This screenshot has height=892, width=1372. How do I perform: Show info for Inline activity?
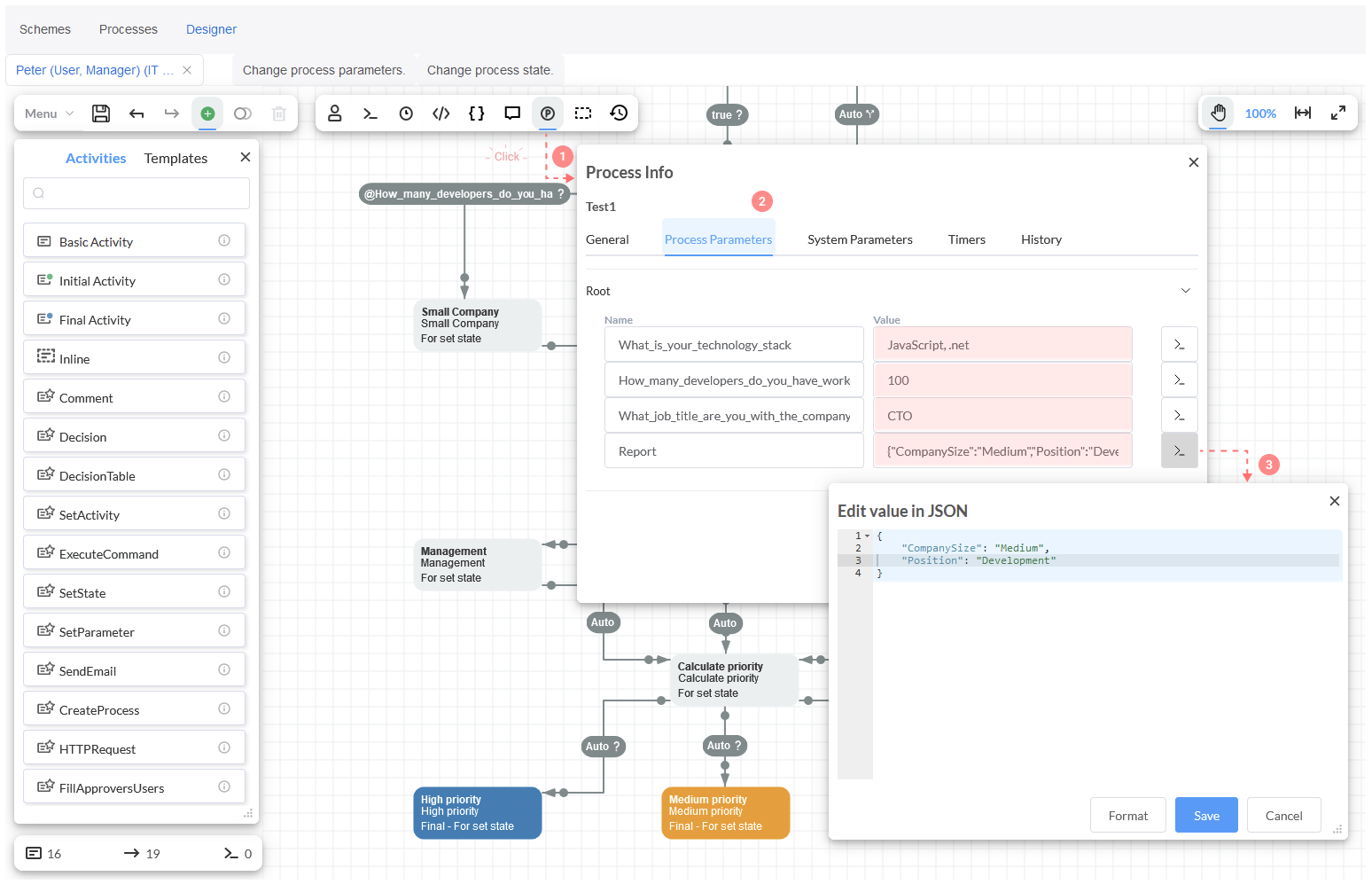tap(224, 358)
